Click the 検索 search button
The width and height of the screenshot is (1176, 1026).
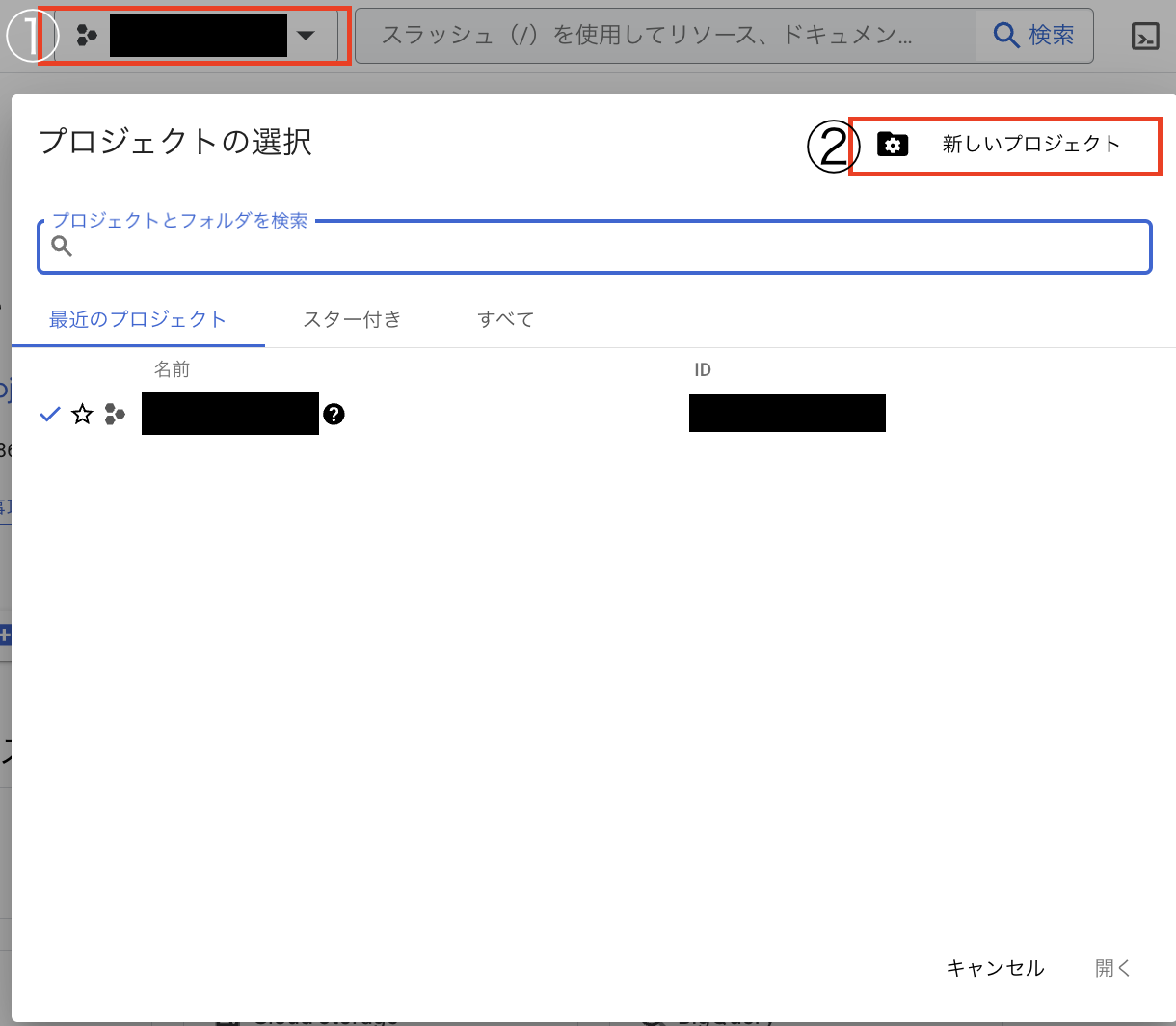1034,36
